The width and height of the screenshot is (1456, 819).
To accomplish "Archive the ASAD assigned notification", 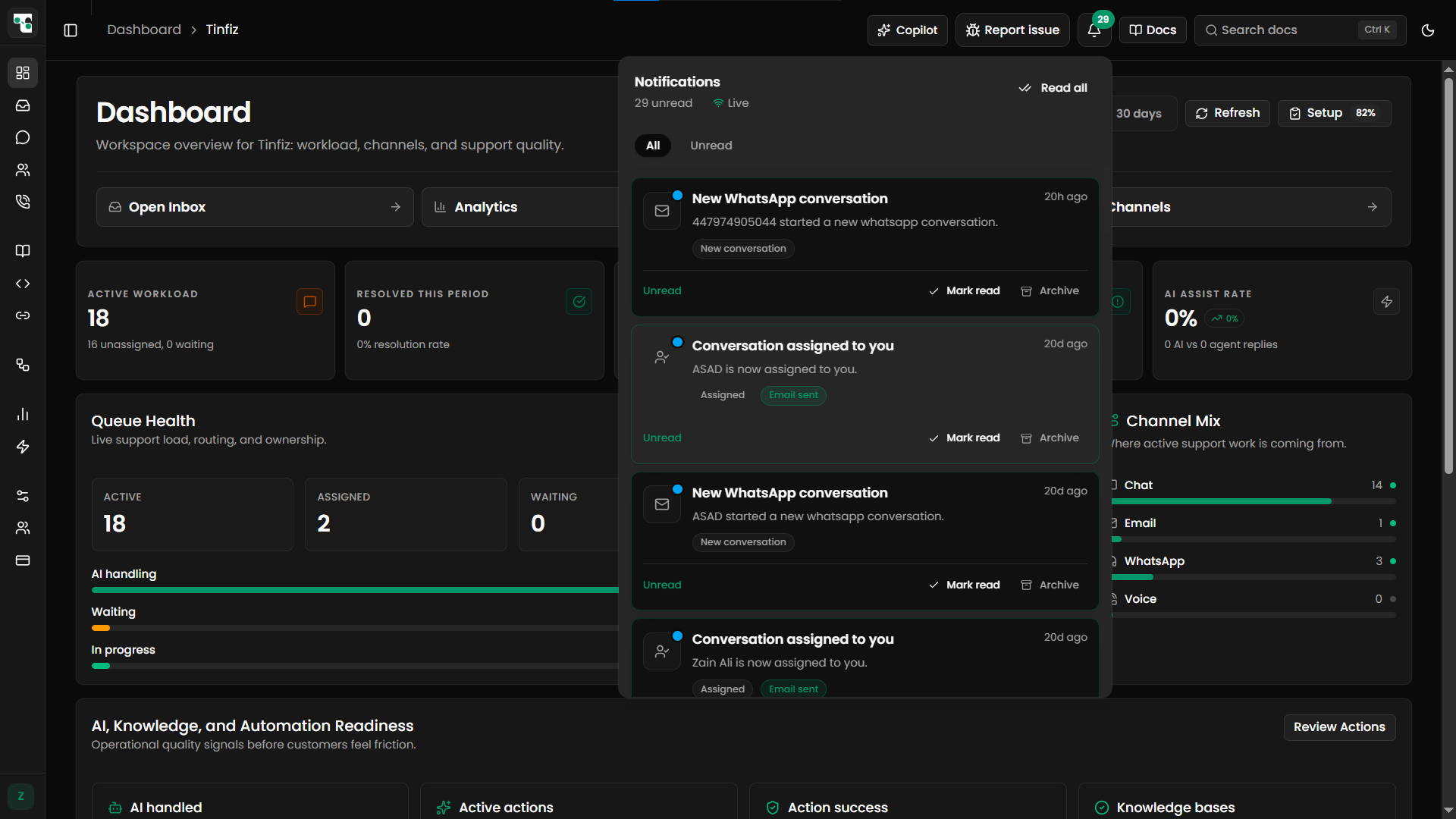I will [x=1050, y=438].
